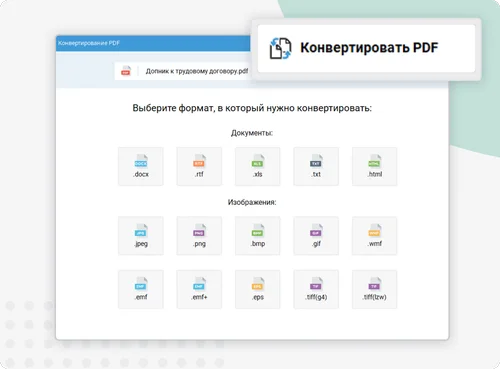500x369 pixels.
Task: Pick the .png image tile
Action: 199,236
